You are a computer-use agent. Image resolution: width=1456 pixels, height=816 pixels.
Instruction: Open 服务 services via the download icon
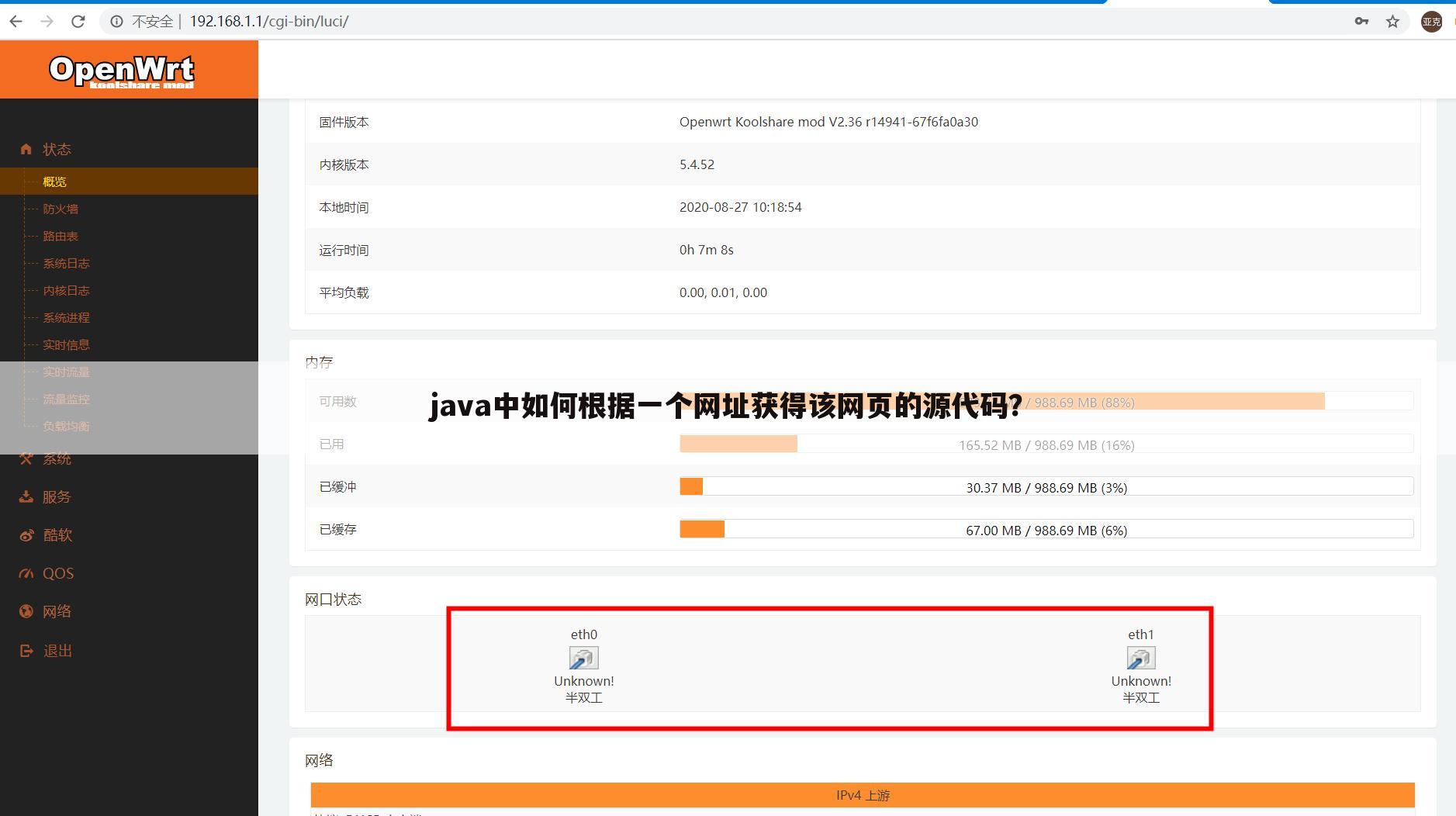pyautogui.click(x=26, y=496)
